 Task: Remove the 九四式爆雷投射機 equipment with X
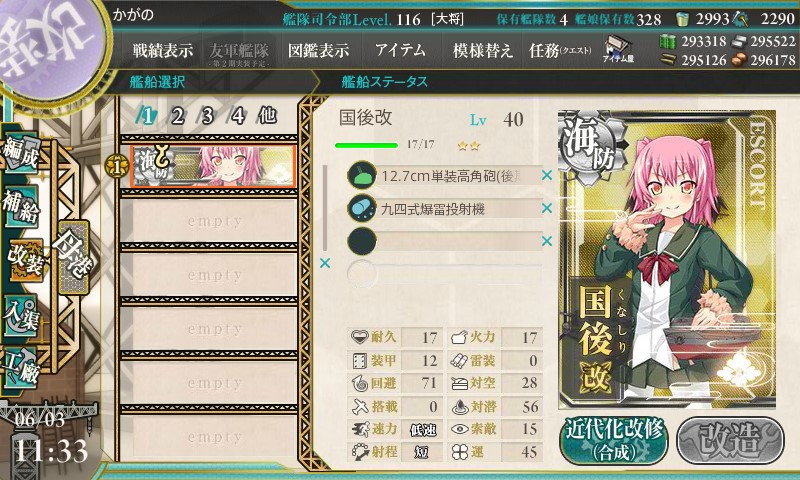[x=547, y=208]
